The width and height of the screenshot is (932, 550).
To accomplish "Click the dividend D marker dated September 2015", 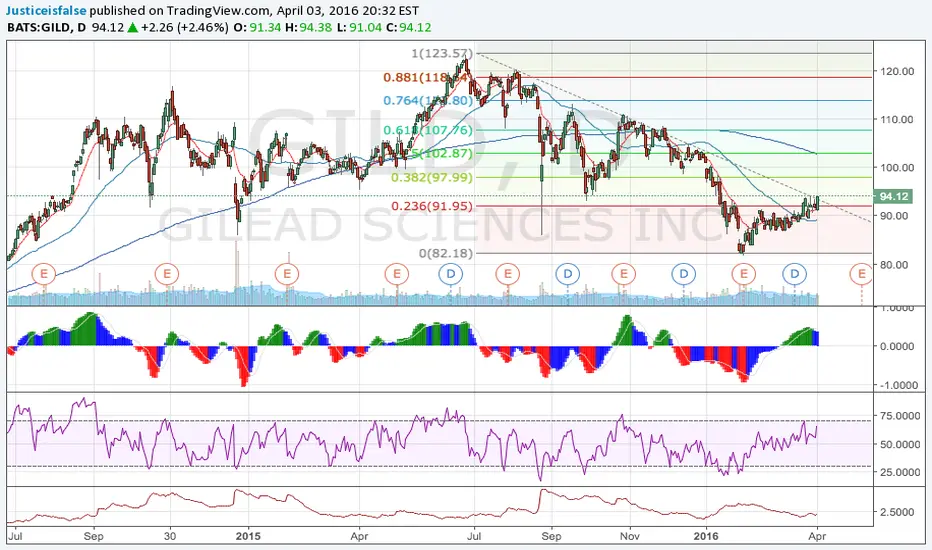I will (568, 274).
